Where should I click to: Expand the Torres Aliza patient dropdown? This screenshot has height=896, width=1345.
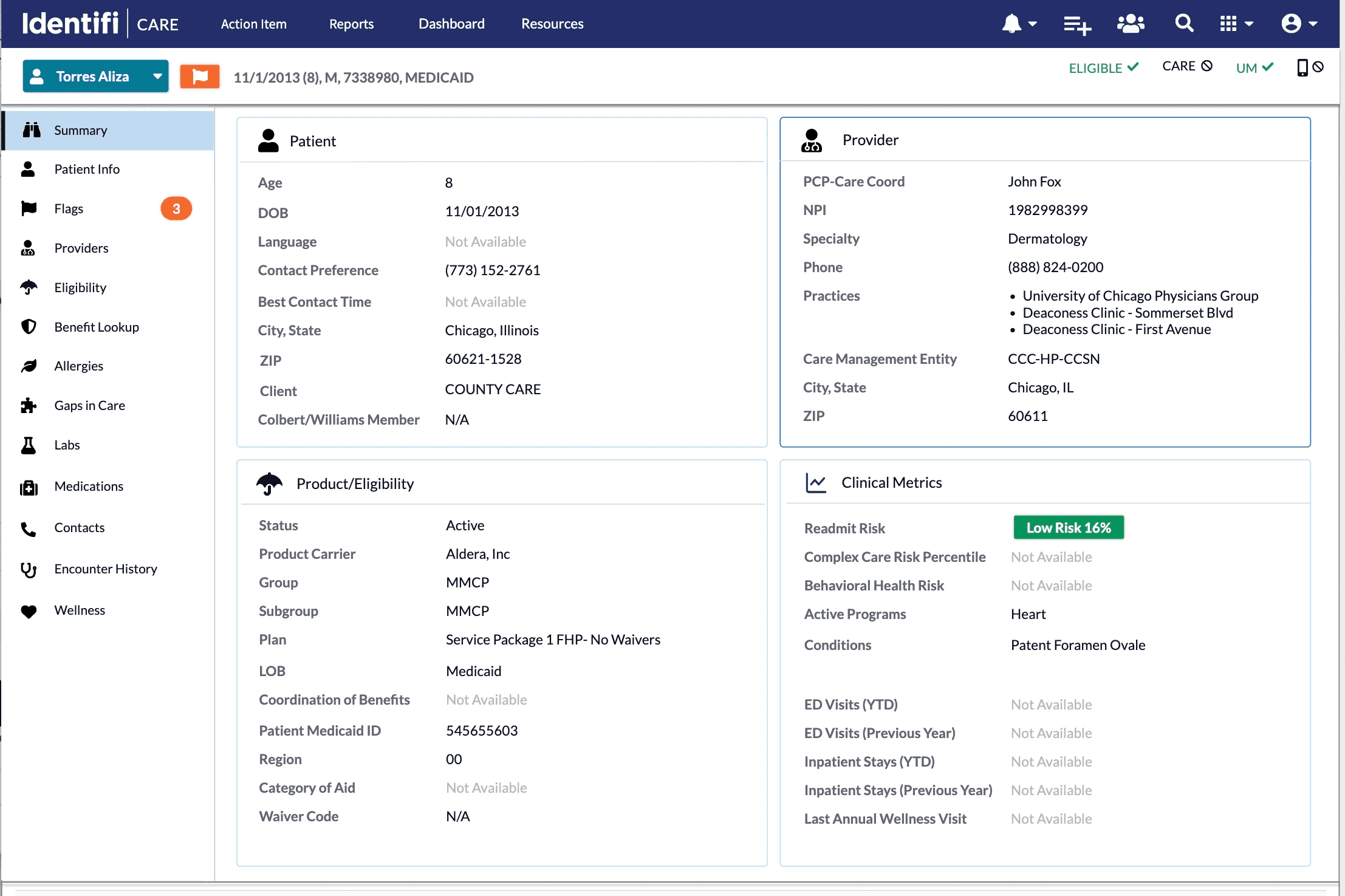(x=157, y=77)
